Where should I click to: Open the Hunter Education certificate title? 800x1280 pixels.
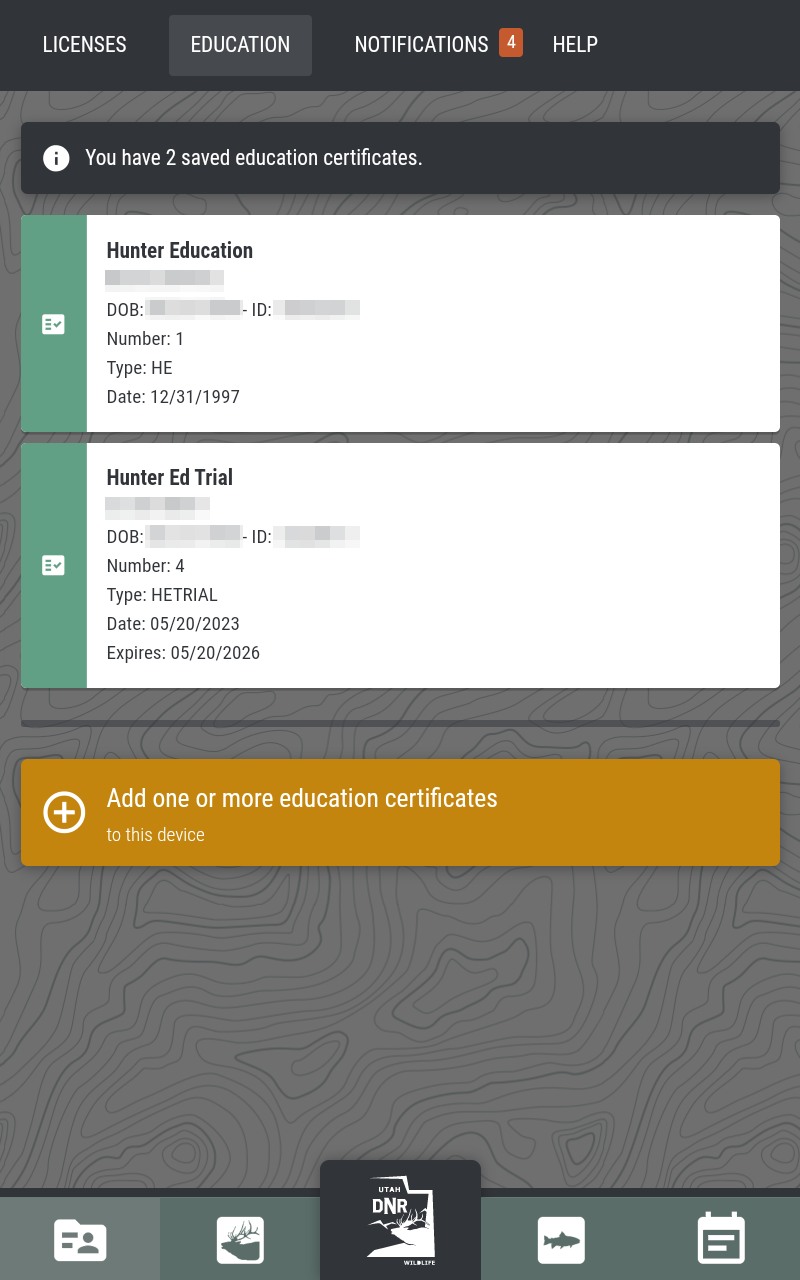point(180,250)
